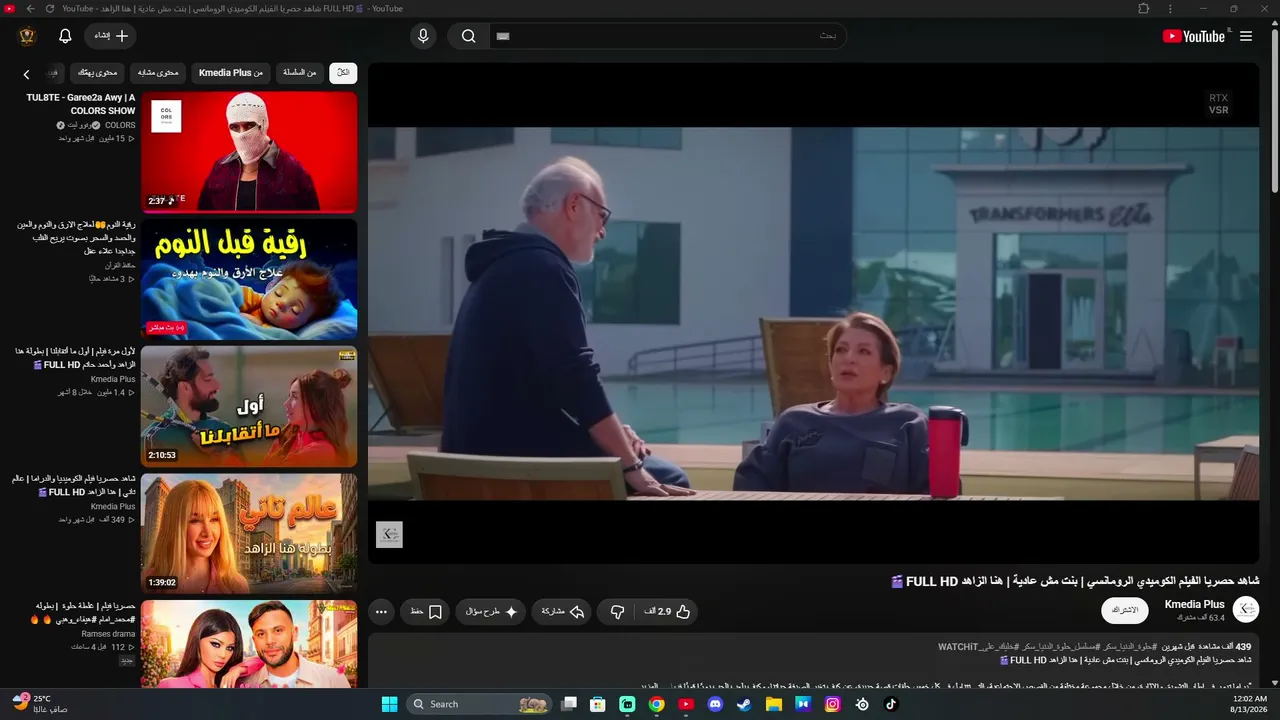Click the COLORS channel name
The width and height of the screenshot is (1280, 720).
pos(120,125)
